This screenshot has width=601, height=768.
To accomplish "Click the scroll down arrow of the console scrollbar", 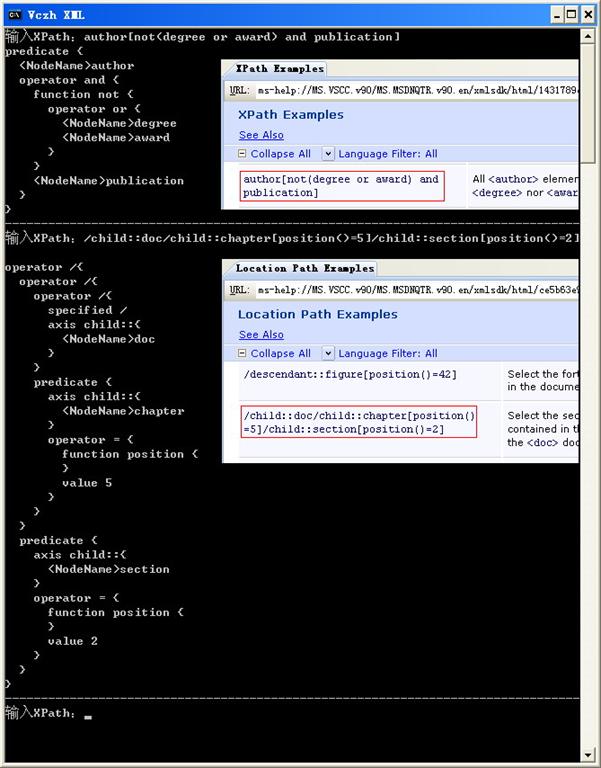I will click(x=588, y=755).
